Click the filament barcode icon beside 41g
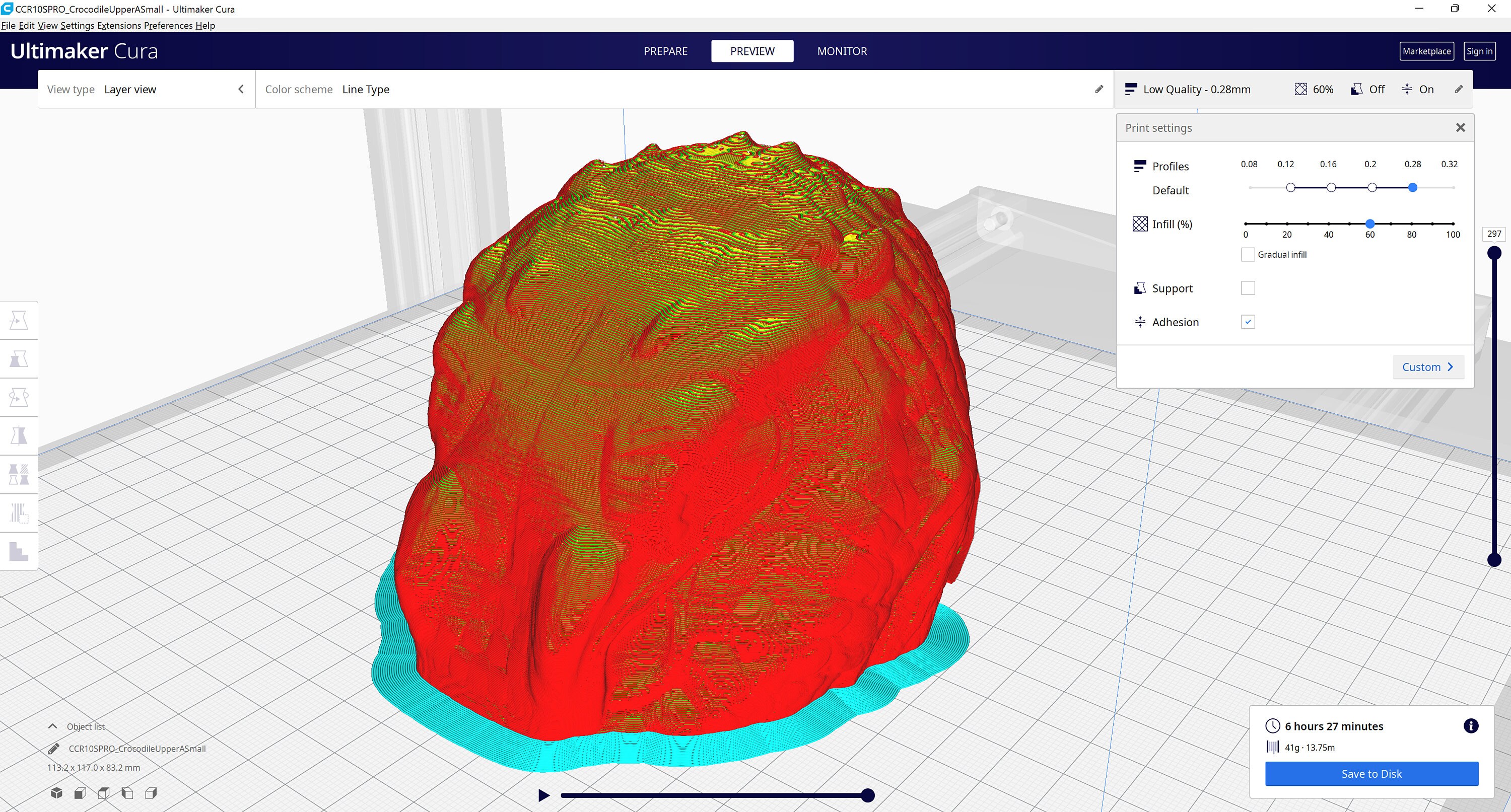 (x=1272, y=747)
